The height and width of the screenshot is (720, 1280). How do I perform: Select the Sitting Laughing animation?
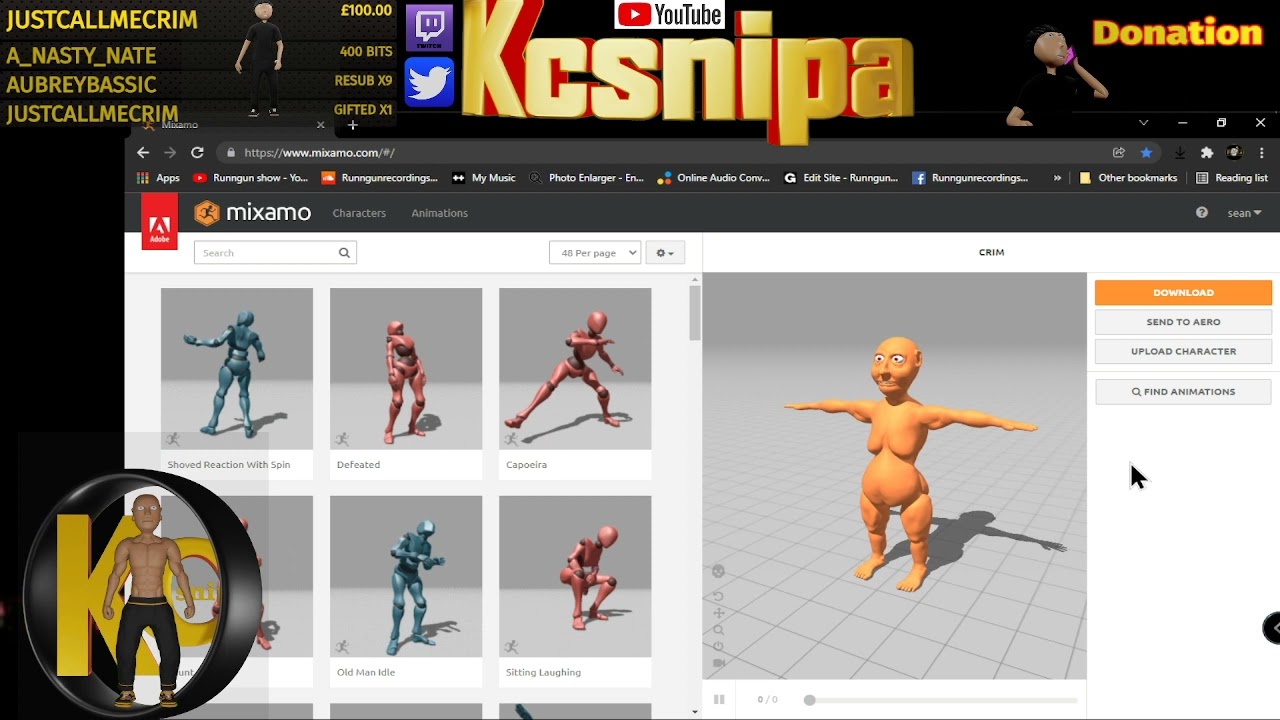click(575, 591)
